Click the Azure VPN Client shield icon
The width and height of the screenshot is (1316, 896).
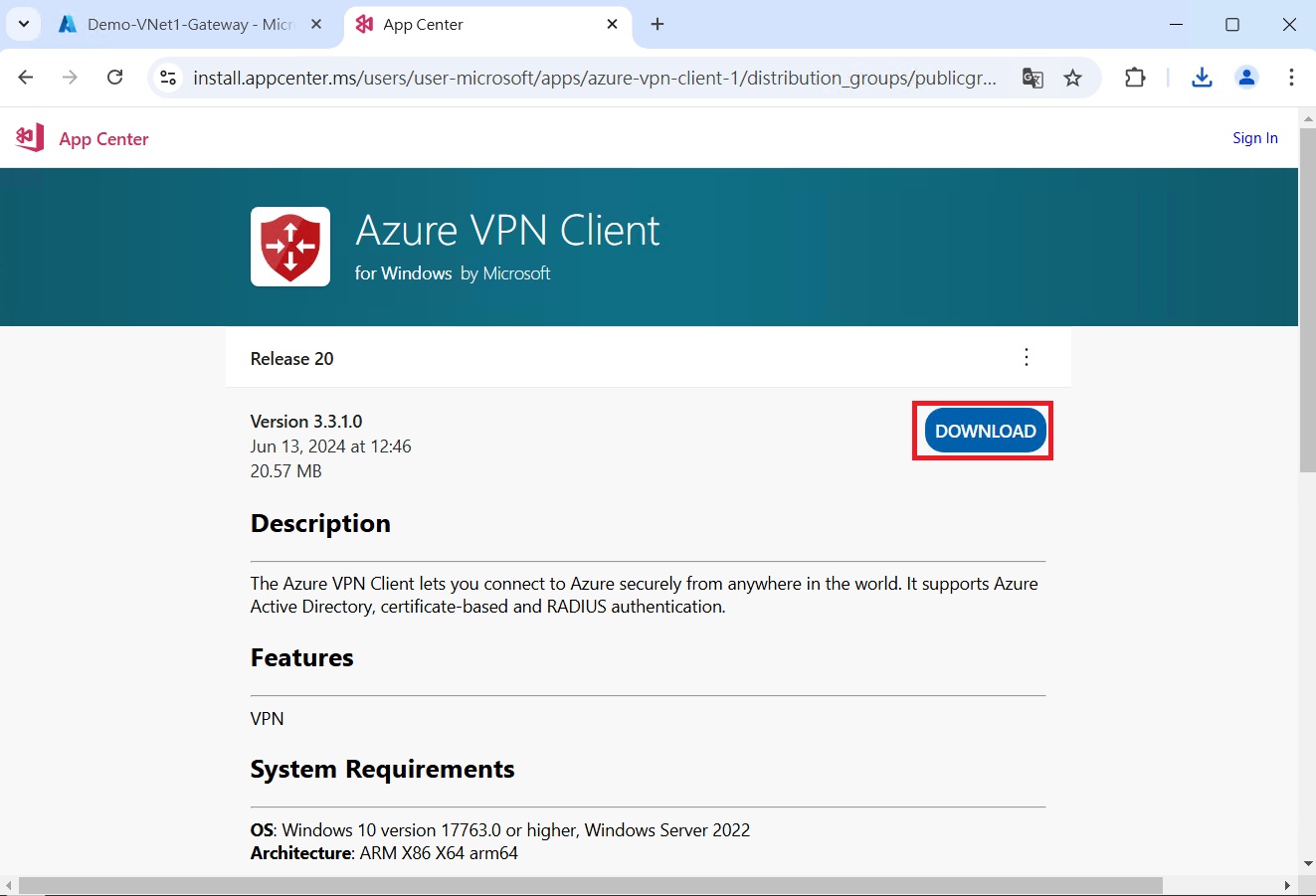click(290, 247)
